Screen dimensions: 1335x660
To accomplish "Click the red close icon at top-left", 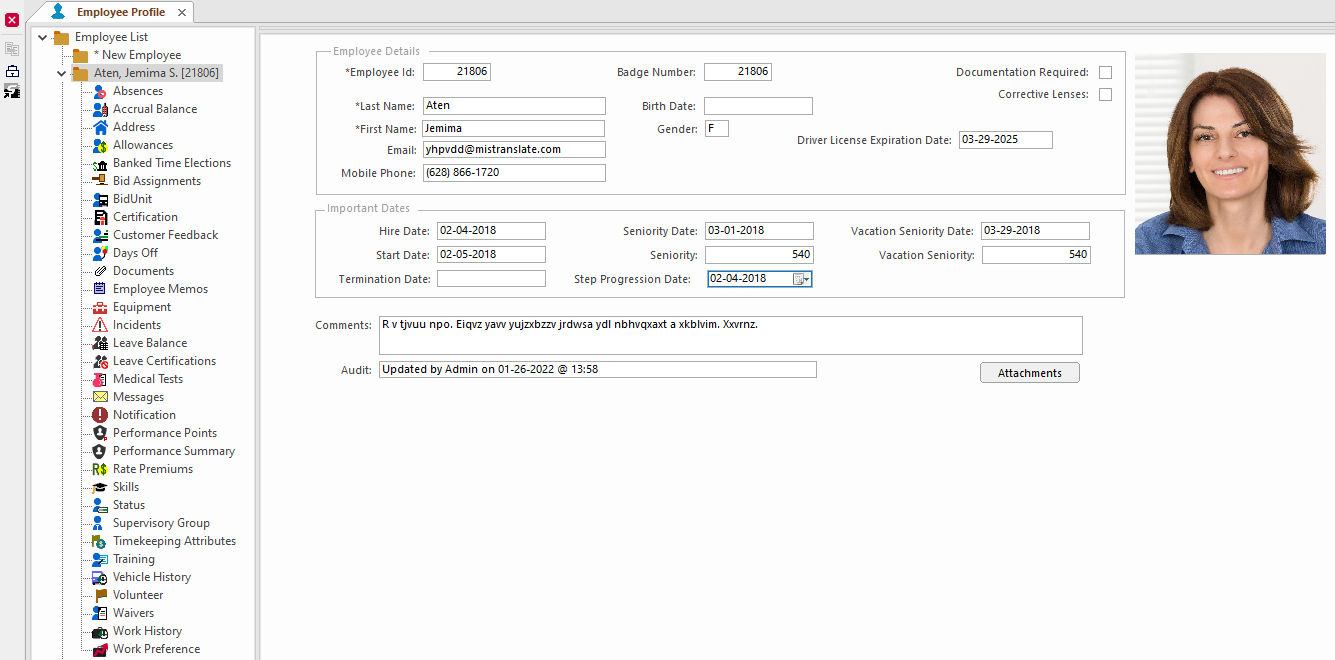I will (x=12, y=20).
